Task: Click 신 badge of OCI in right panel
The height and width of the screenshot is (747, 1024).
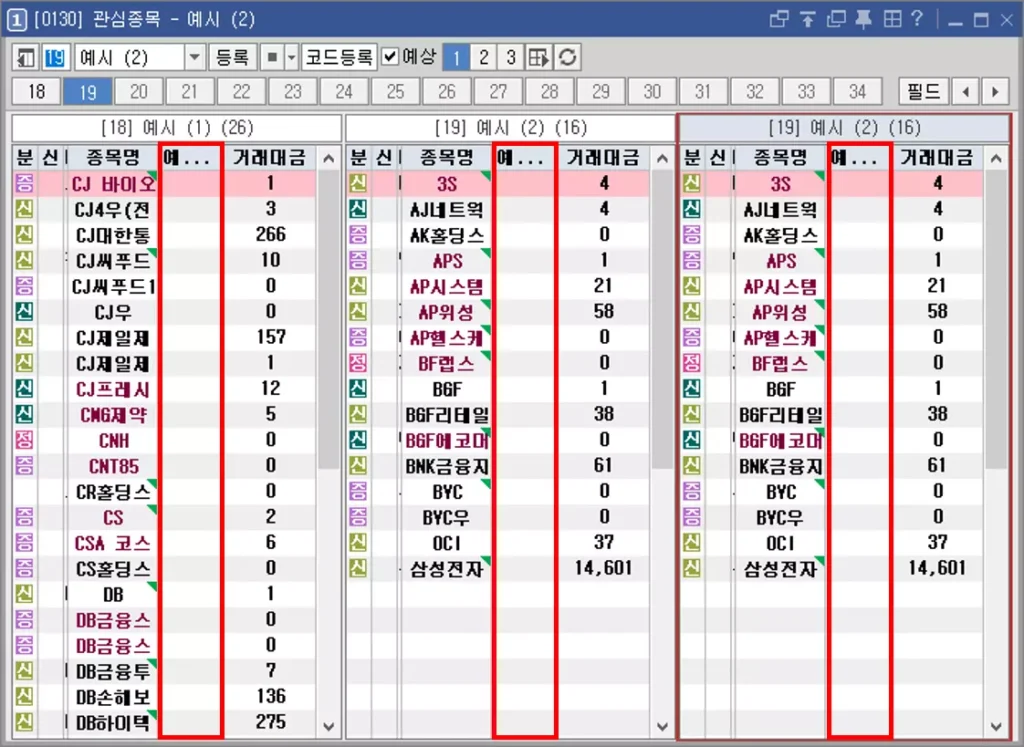Action: tap(692, 543)
